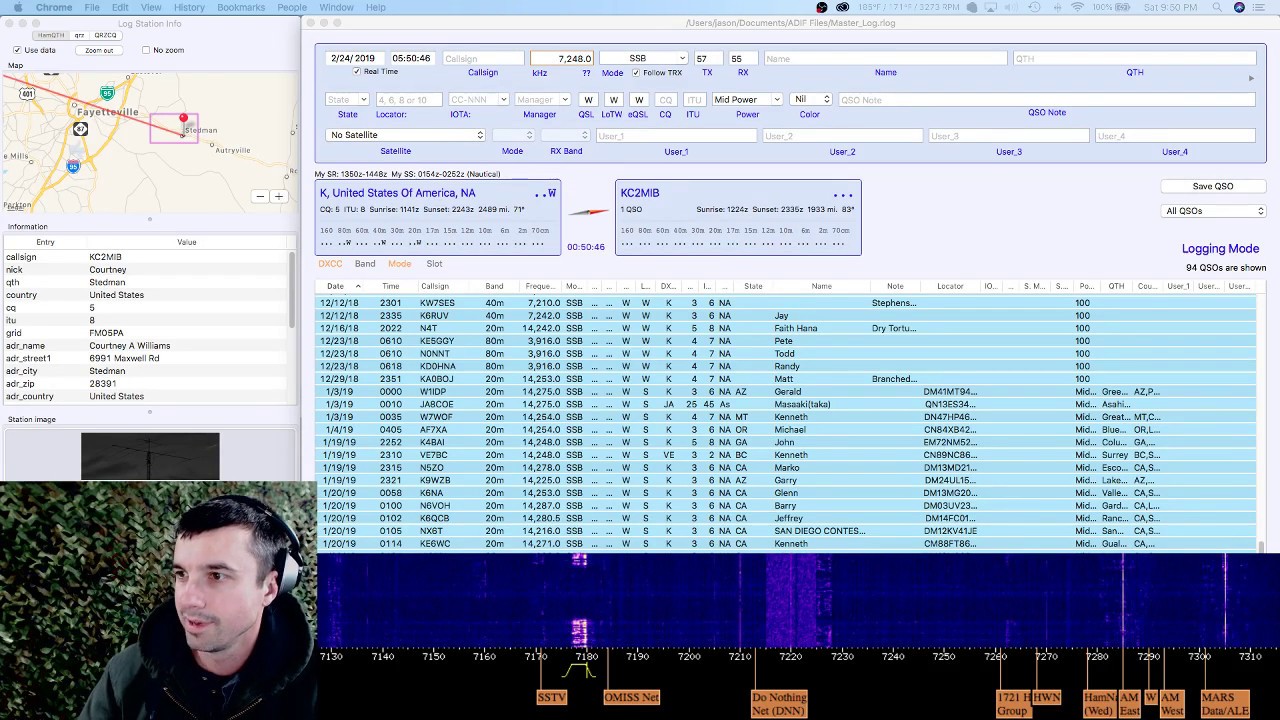Image resolution: width=1280 pixels, height=720 pixels.
Task: Select the QRZCQ lookup tab
Action: point(105,35)
